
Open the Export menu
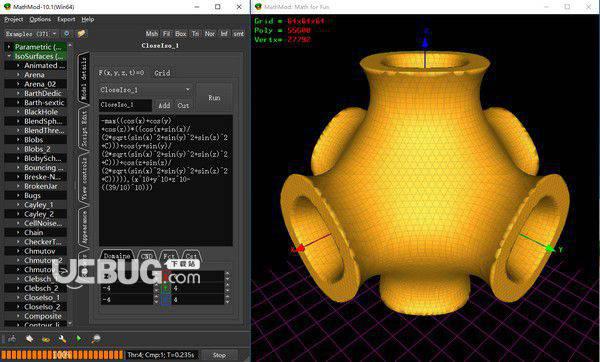[66, 19]
